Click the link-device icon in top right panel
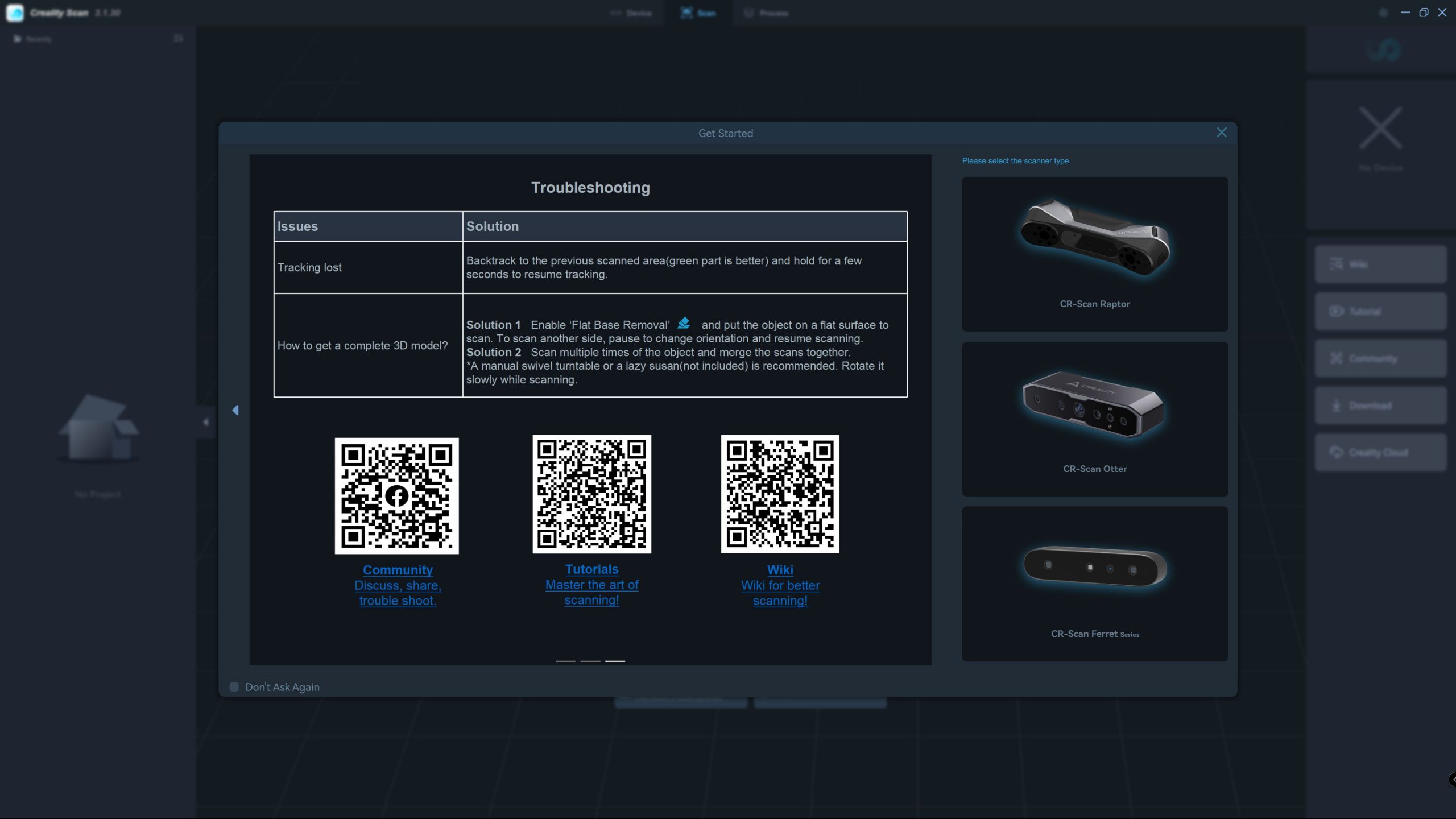Image resolution: width=1456 pixels, height=819 pixels. point(1383,50)
